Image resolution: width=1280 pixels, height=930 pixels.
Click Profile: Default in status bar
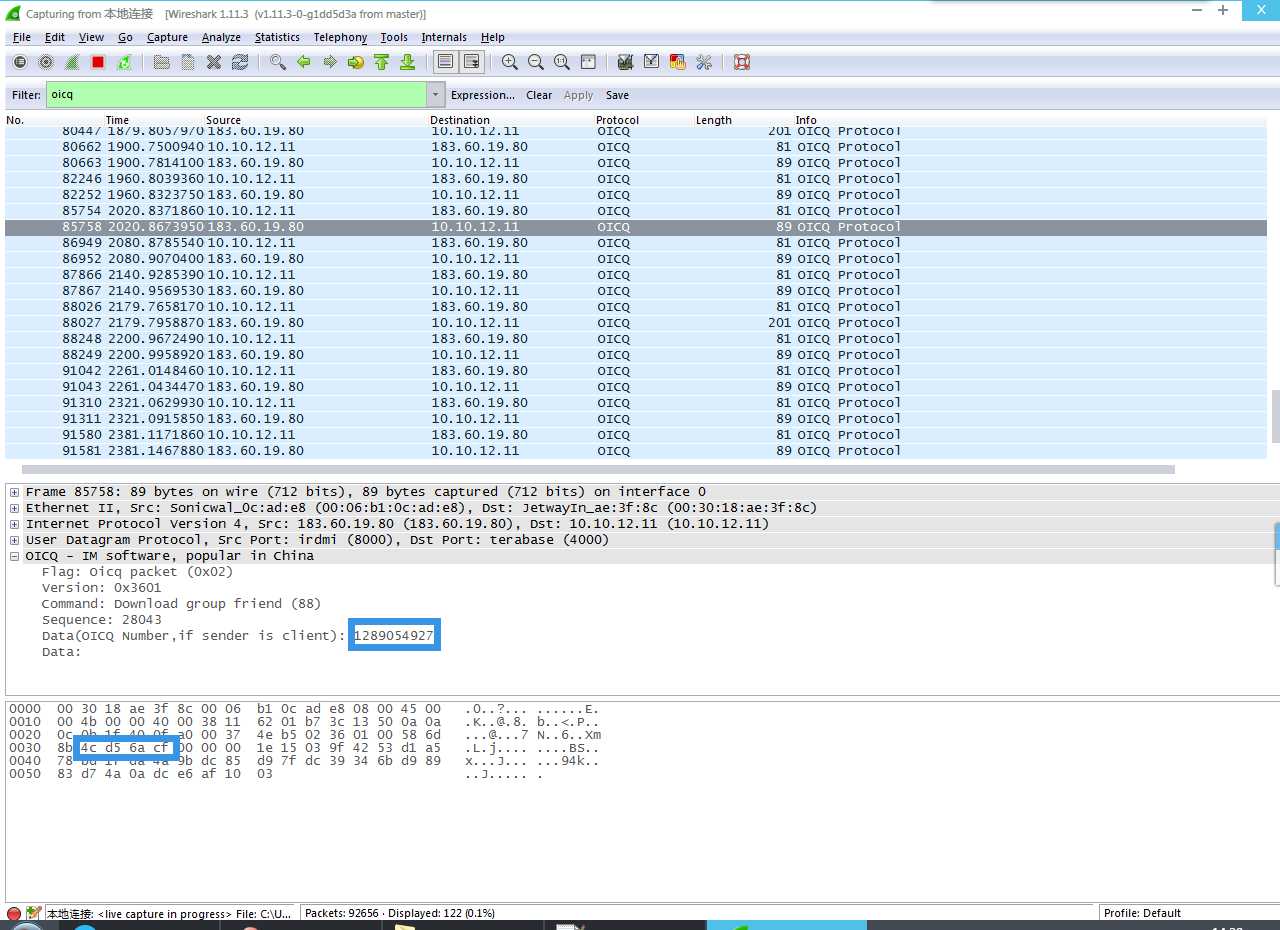click(x=1141, y=913)
